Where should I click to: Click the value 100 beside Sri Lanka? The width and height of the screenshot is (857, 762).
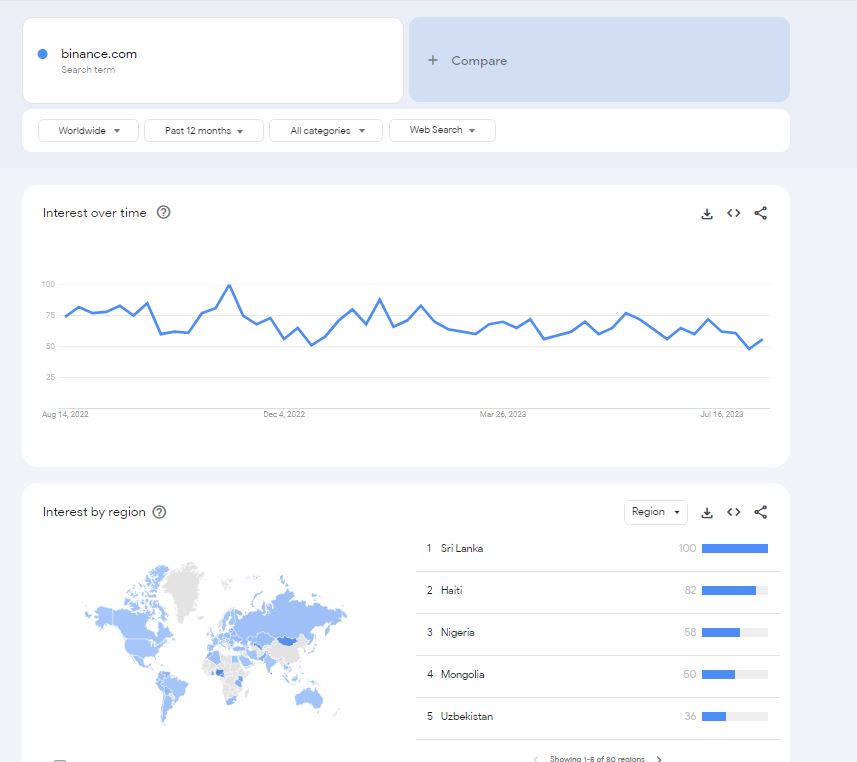[687, 548]
